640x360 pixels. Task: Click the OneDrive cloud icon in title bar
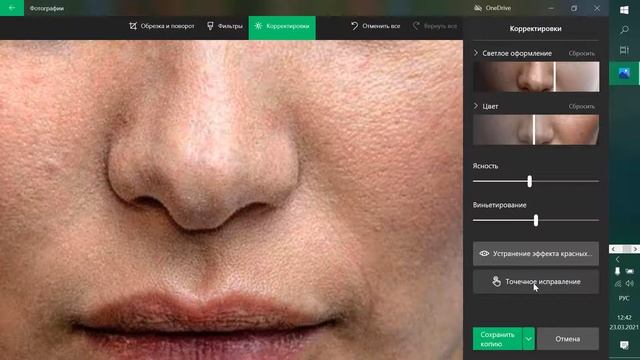[x=478, y=8]
